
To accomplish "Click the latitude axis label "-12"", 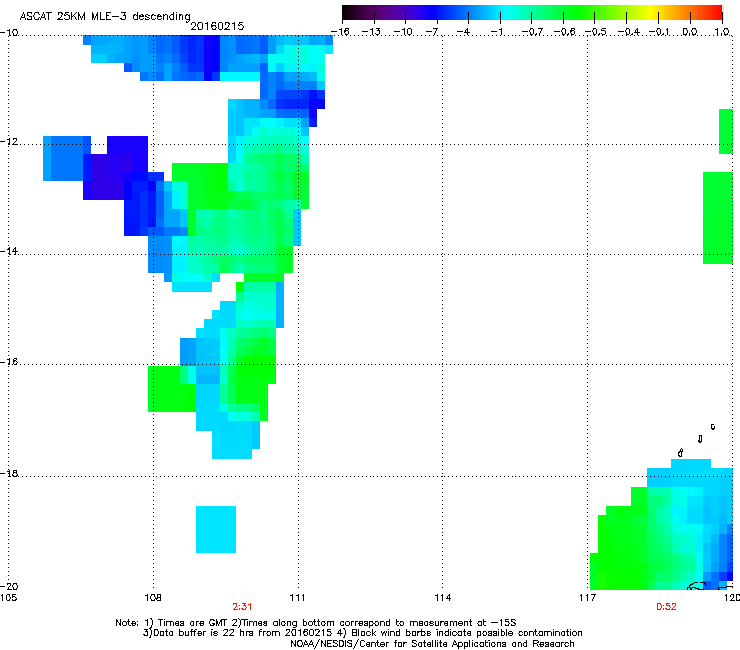I will 9,142.
